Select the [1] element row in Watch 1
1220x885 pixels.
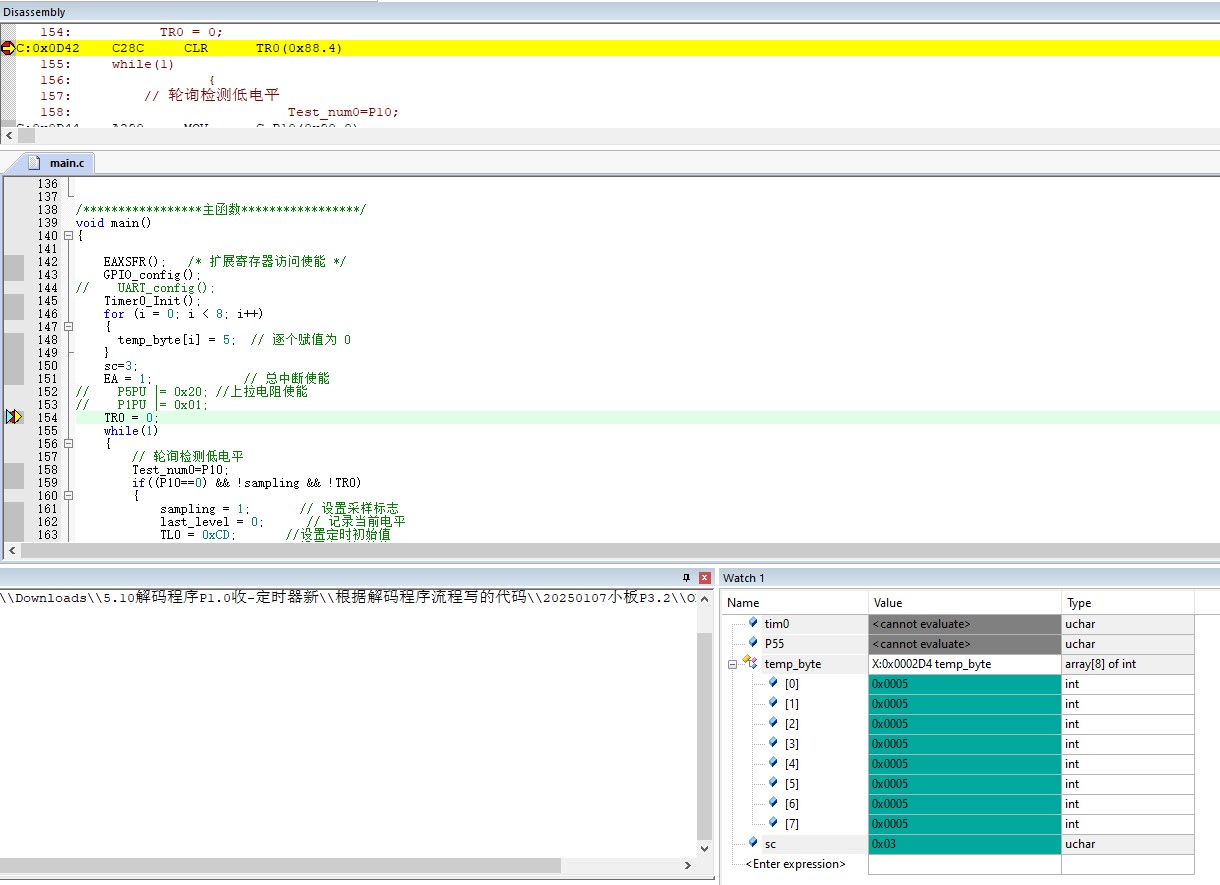click(x=958, y=704)
